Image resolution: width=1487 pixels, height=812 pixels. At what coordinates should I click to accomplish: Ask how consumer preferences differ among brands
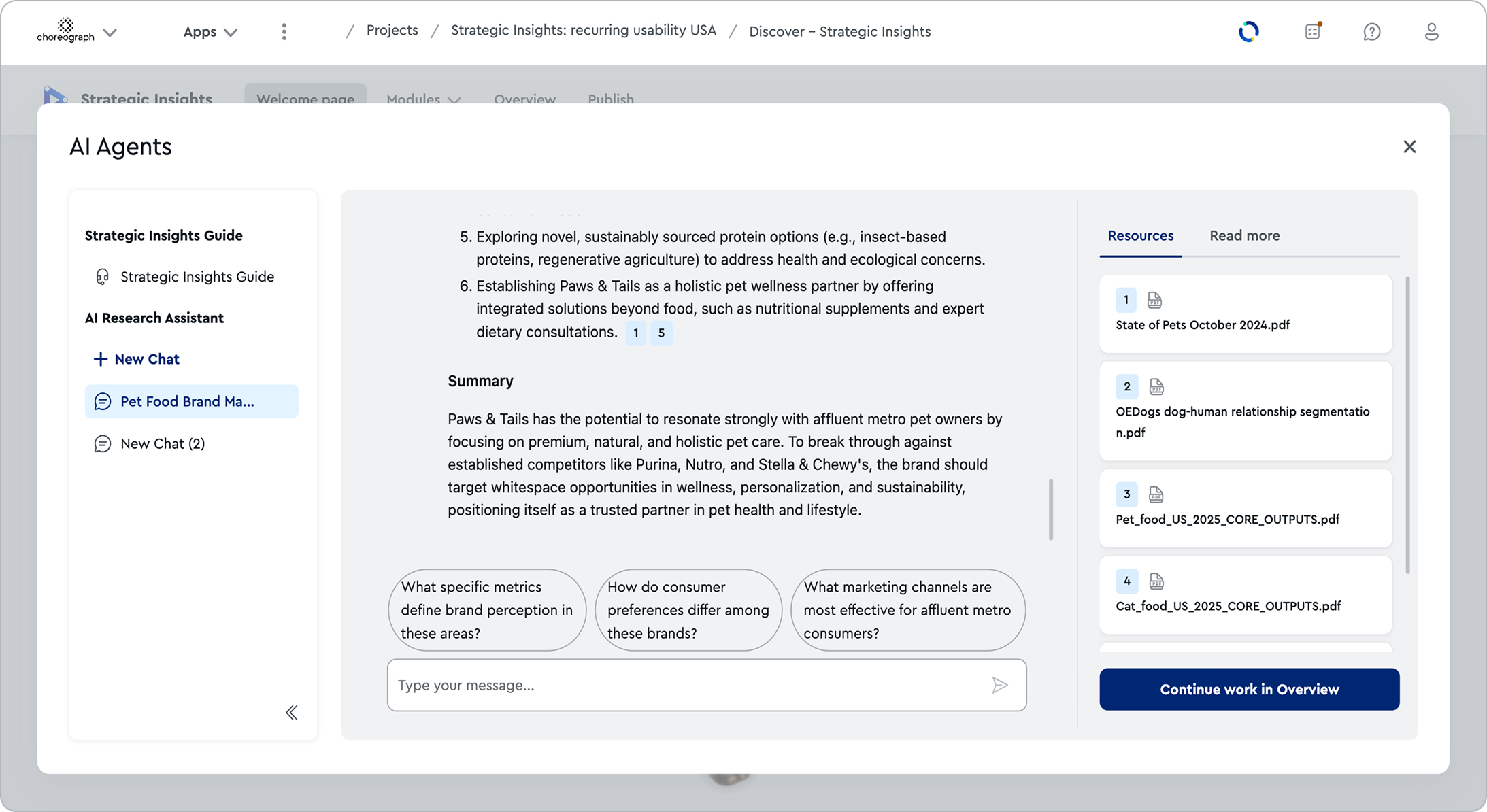click(688, 610)
